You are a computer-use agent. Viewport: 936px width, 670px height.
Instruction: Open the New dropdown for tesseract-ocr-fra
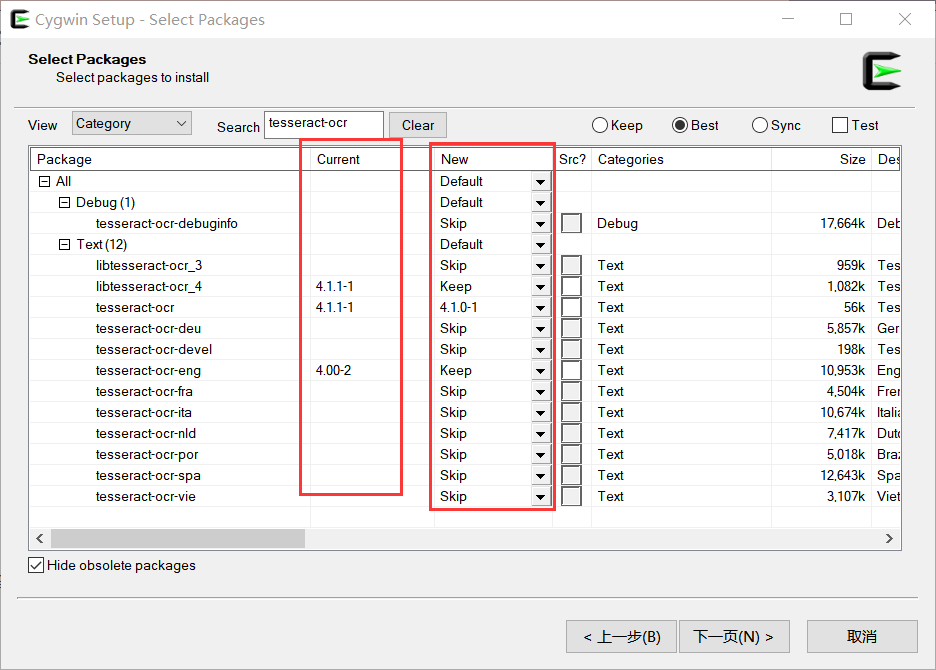[x=540, y=391]
